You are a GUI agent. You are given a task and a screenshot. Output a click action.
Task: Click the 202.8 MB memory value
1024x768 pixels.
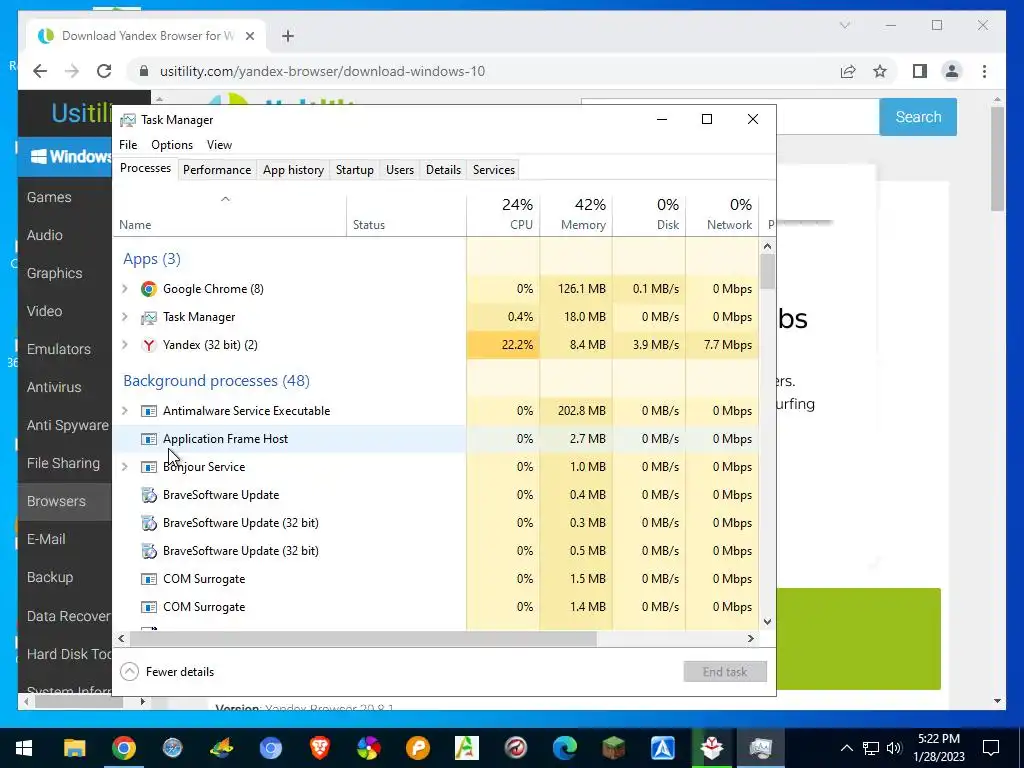click(x=581, y=411)
